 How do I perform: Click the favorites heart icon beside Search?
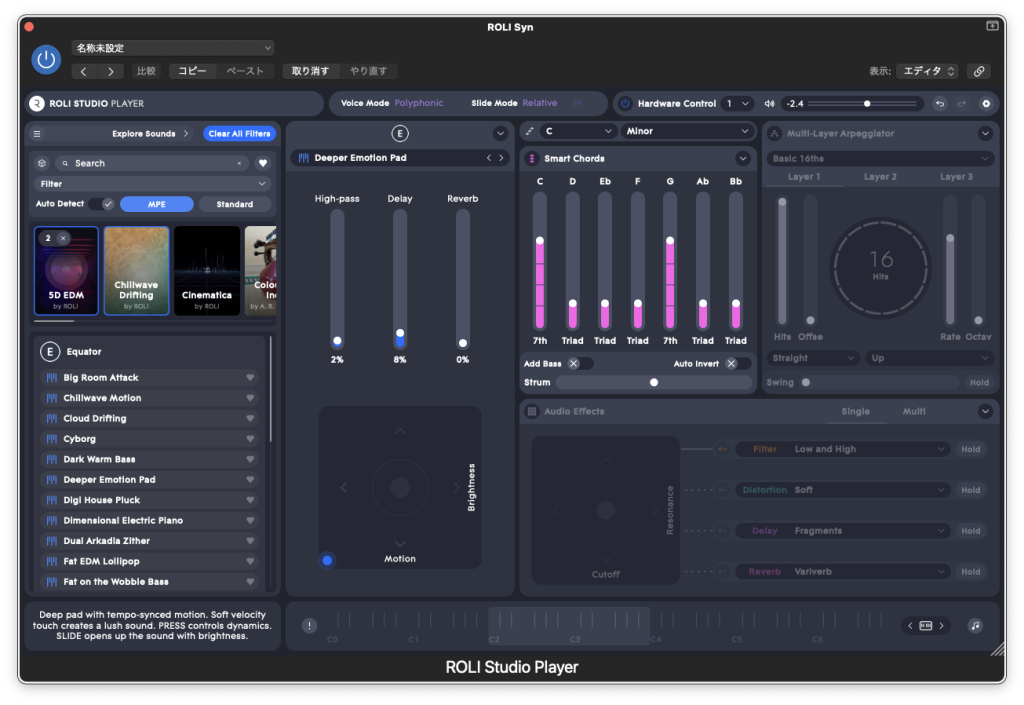(263, 163)
